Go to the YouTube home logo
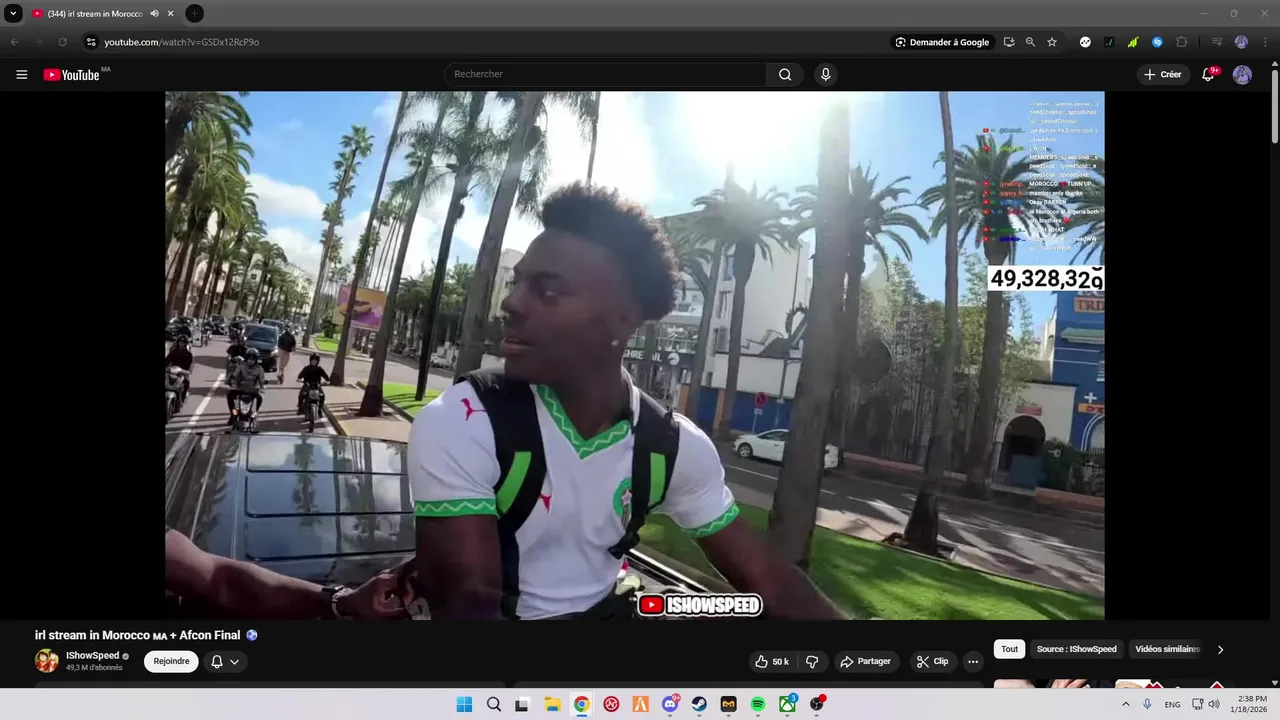This screenshot has width=1280, height=720. pos(71,75)
